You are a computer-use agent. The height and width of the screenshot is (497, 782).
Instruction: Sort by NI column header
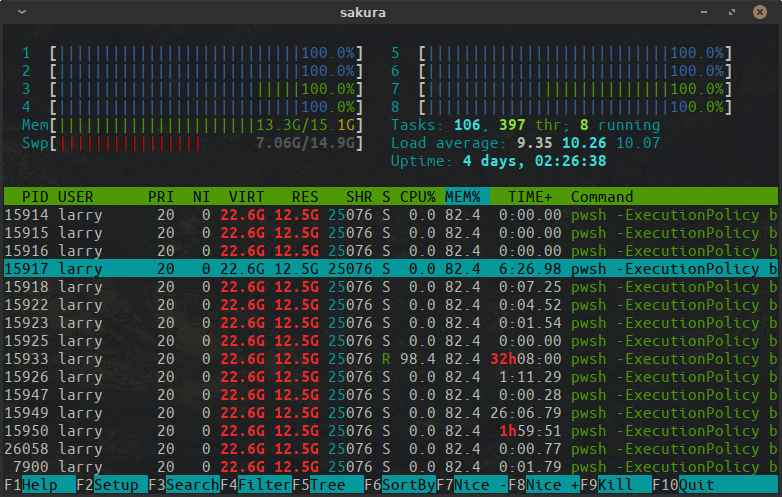click(x=201, y=196)
